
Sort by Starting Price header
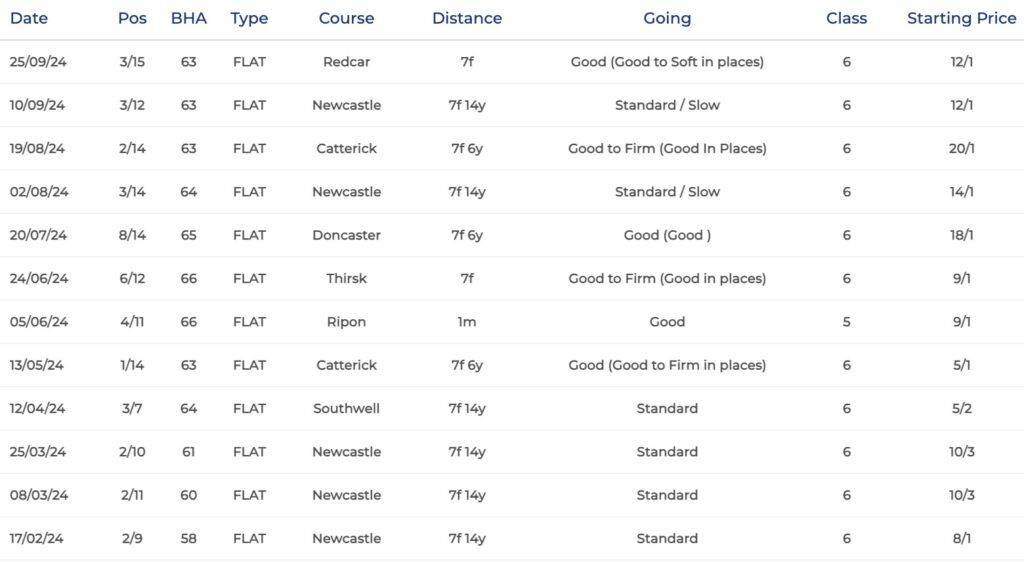pyautogui.click(x=961, y=19)
